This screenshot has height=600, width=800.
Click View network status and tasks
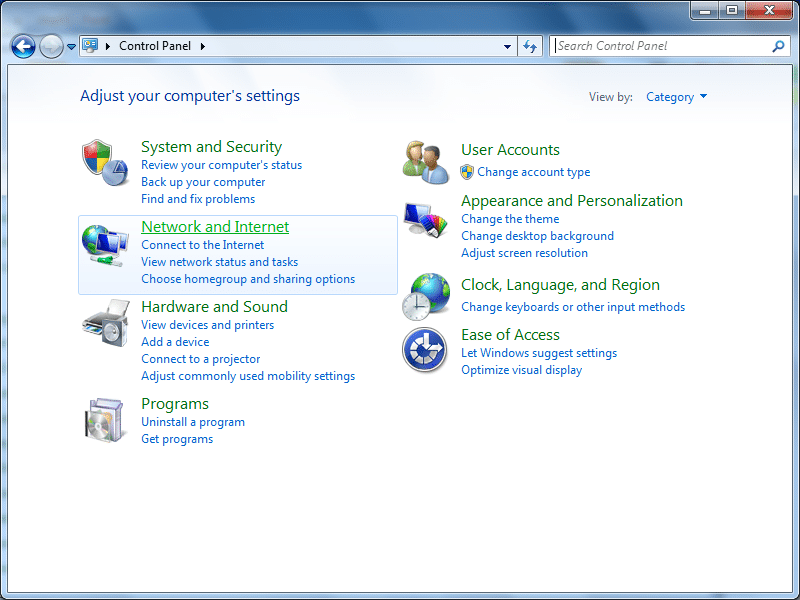[x=219, y=262]
